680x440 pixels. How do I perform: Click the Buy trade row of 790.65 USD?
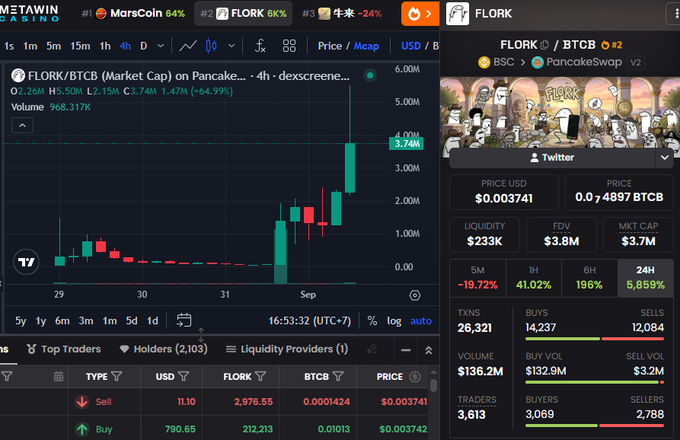click(214, 428)
